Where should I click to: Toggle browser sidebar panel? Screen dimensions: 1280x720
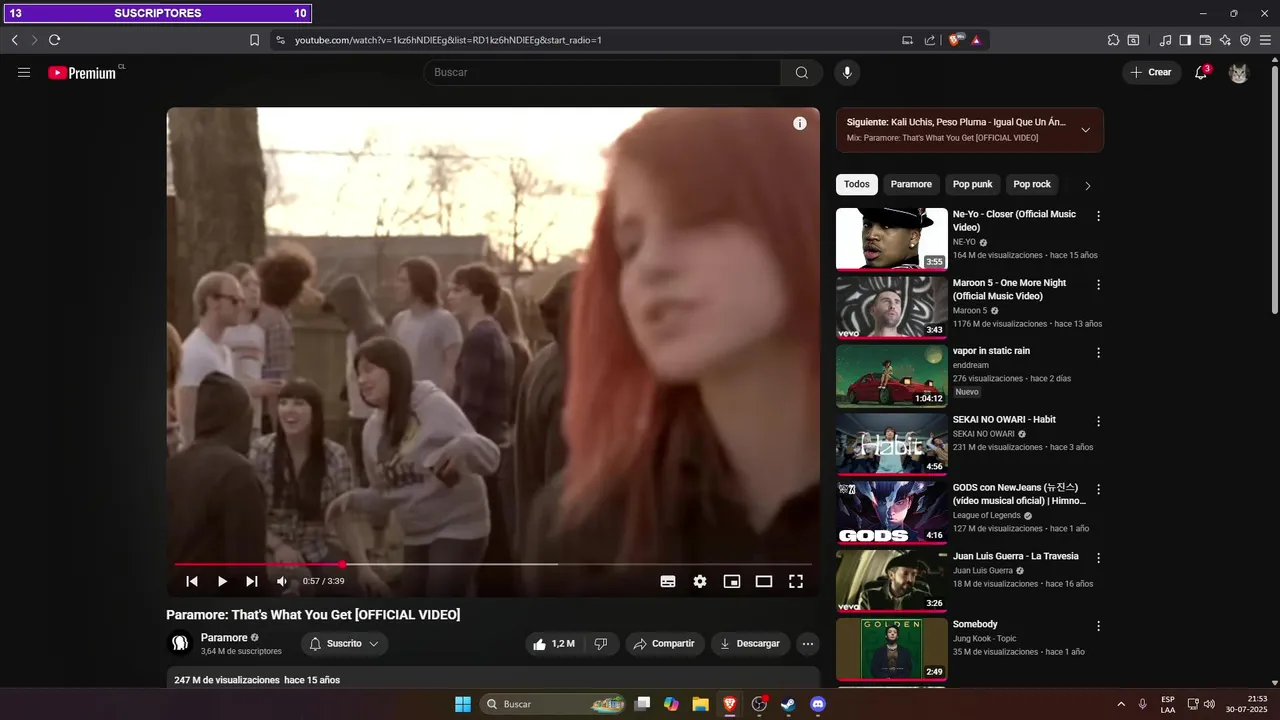point(1185,40)
